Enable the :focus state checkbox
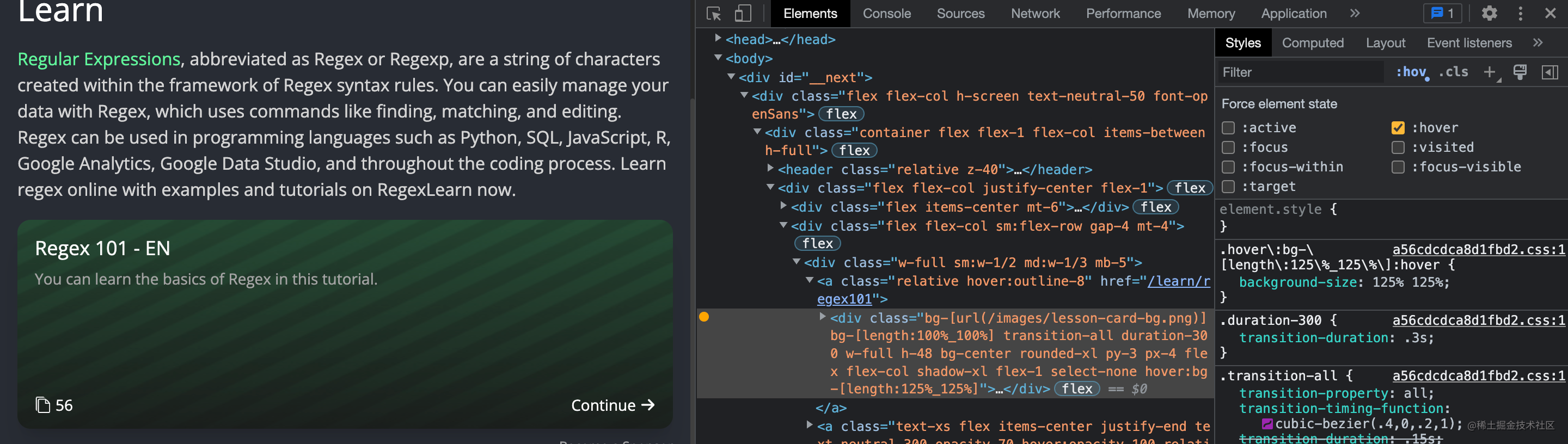Image resolution: width=1568 pixels, height=444 pixels. (1228, 147)
